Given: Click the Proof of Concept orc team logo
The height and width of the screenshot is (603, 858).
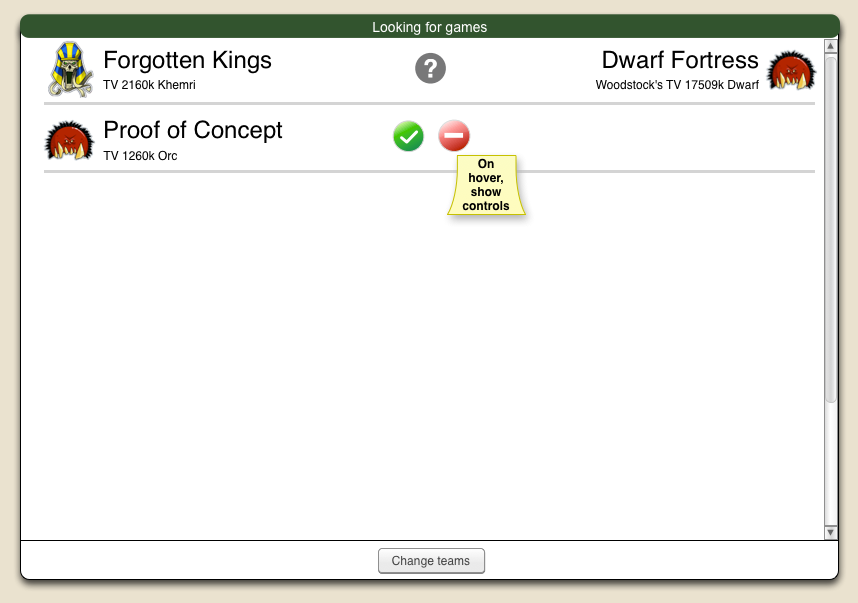Looking at the screenshot, I should tap(69, 140).
